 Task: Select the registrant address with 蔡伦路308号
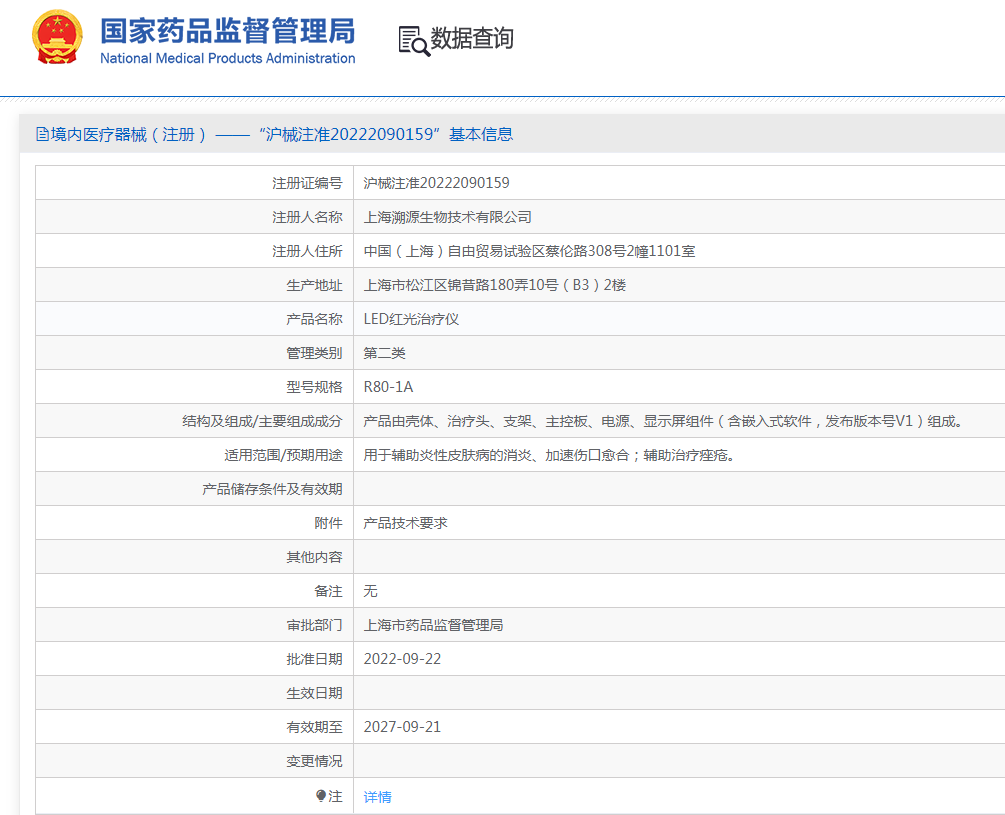click(x=529, y=251)
